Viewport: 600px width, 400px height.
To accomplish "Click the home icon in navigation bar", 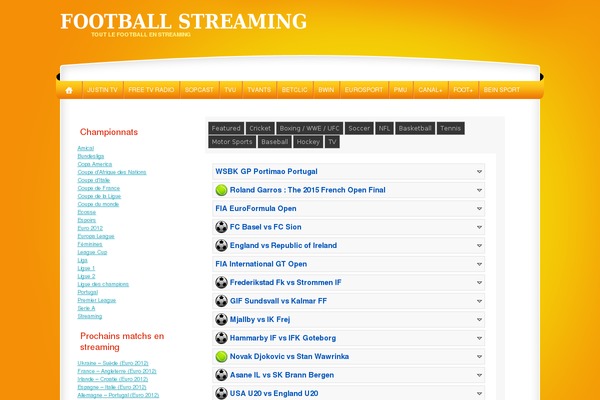I will [x=69, y=90].
